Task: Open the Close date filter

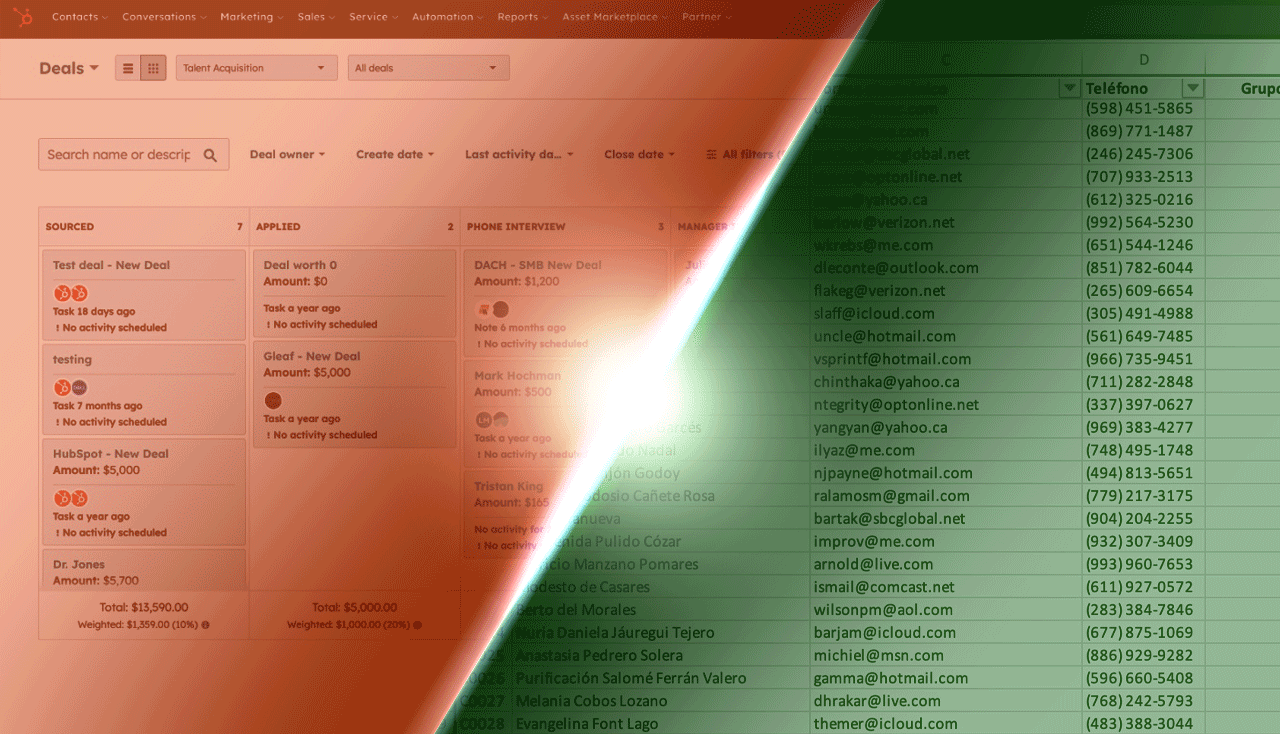Action: (639, 155)
